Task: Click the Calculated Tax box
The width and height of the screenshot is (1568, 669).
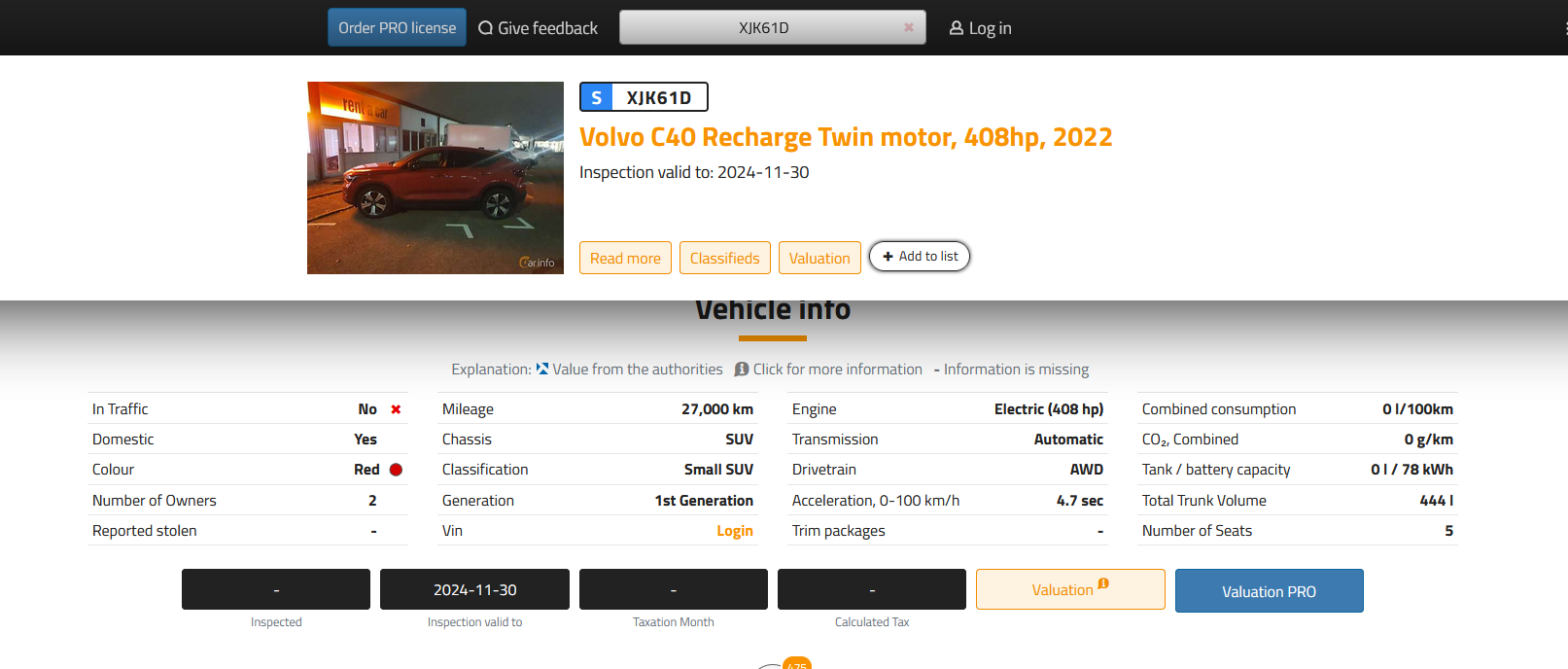Action: 872,589
